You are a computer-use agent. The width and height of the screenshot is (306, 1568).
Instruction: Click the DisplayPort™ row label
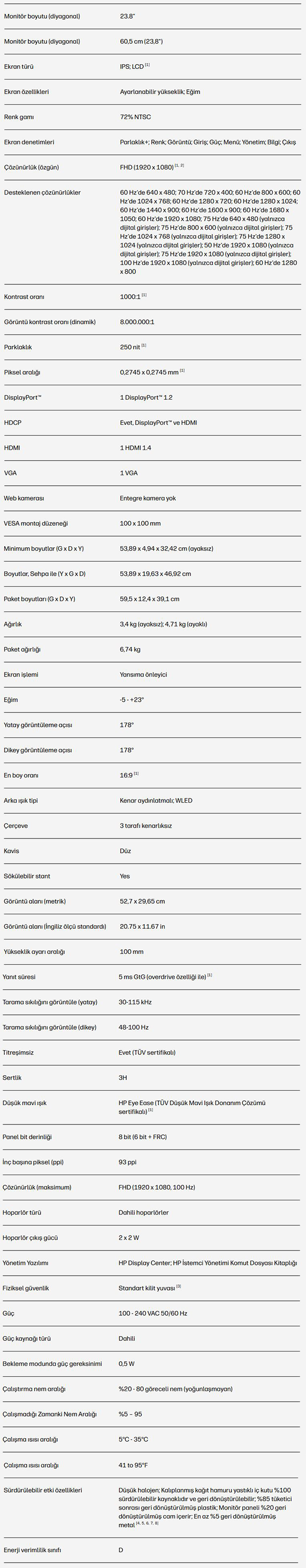[x=22, y=398]
